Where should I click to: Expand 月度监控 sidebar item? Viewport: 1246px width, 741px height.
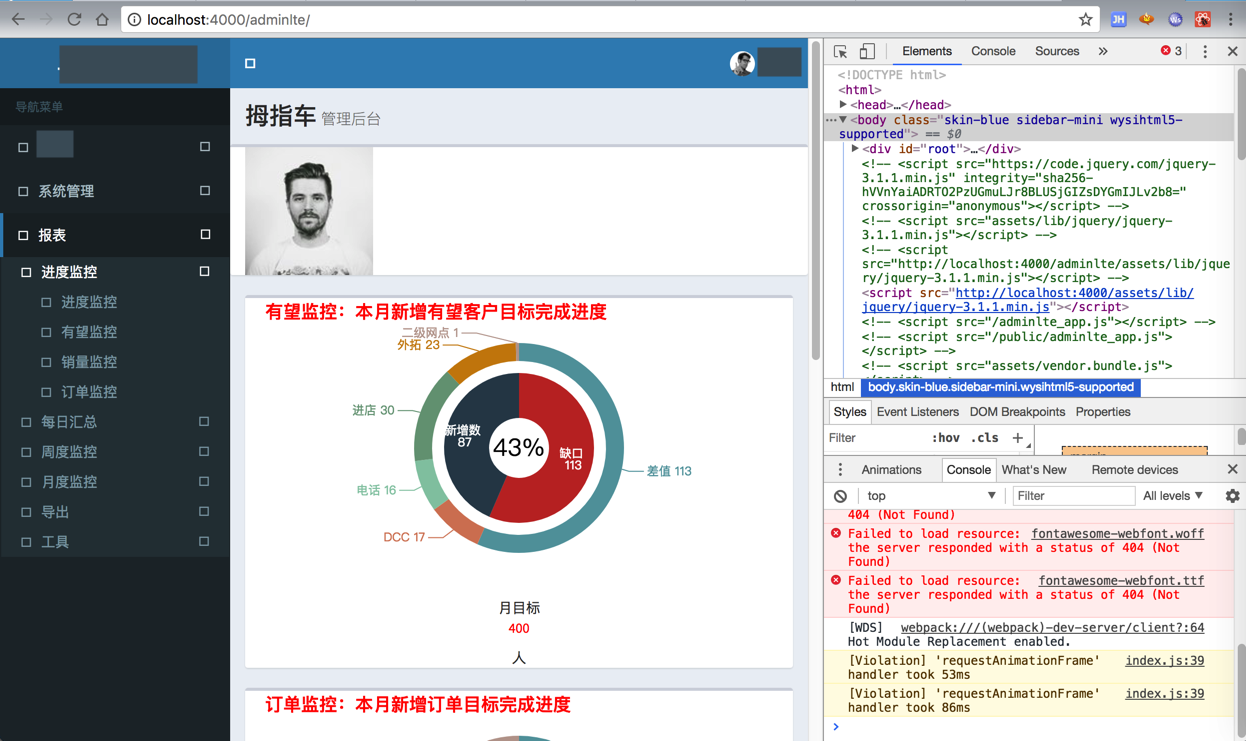point(204,482)
